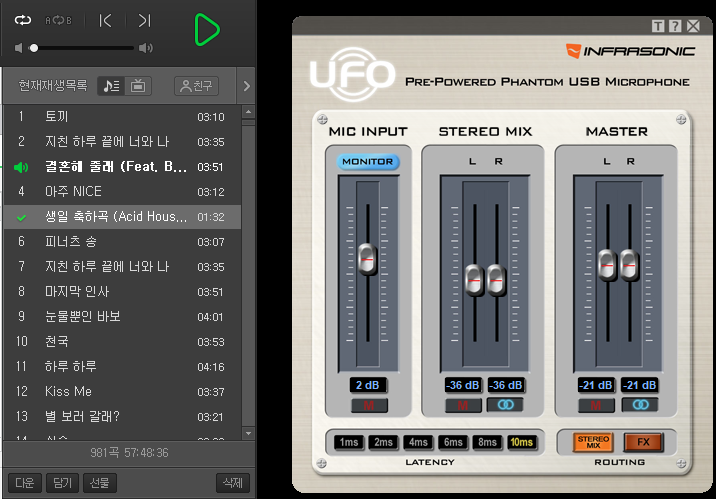Screen dimensions: 716x499
Task: Set latency to 6ms
Action: [x=453, y=442]
